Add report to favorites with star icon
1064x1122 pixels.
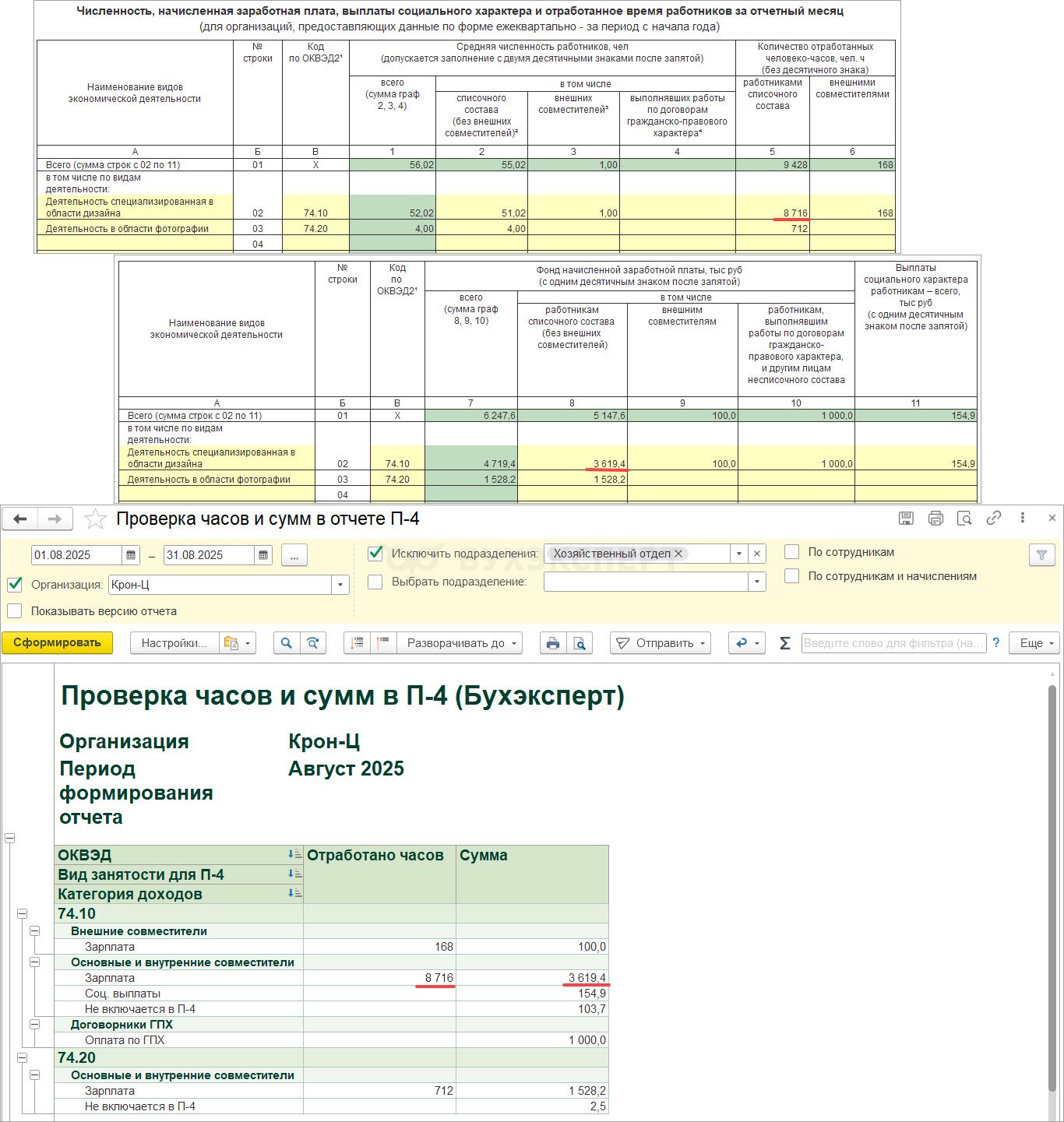click(x=95, y=519)
